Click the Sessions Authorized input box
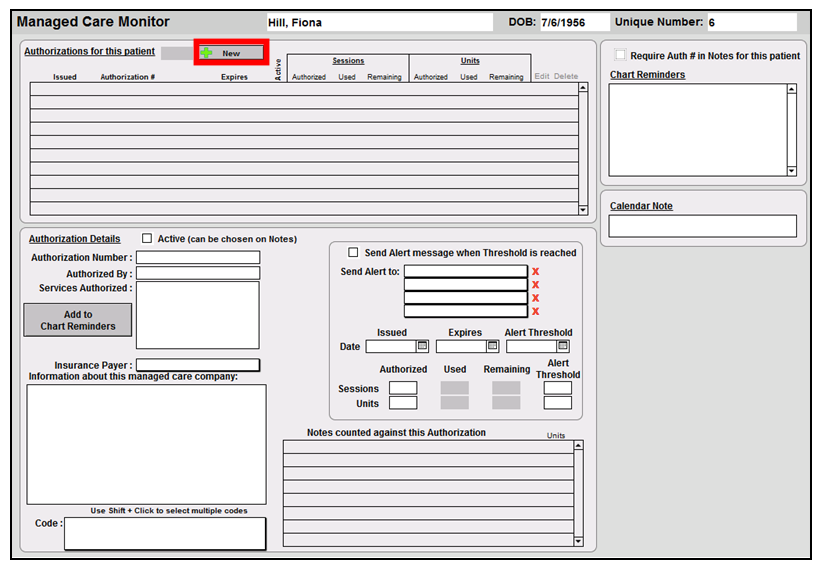The height and width of the screenshot is (569, 825). [403, 388]
